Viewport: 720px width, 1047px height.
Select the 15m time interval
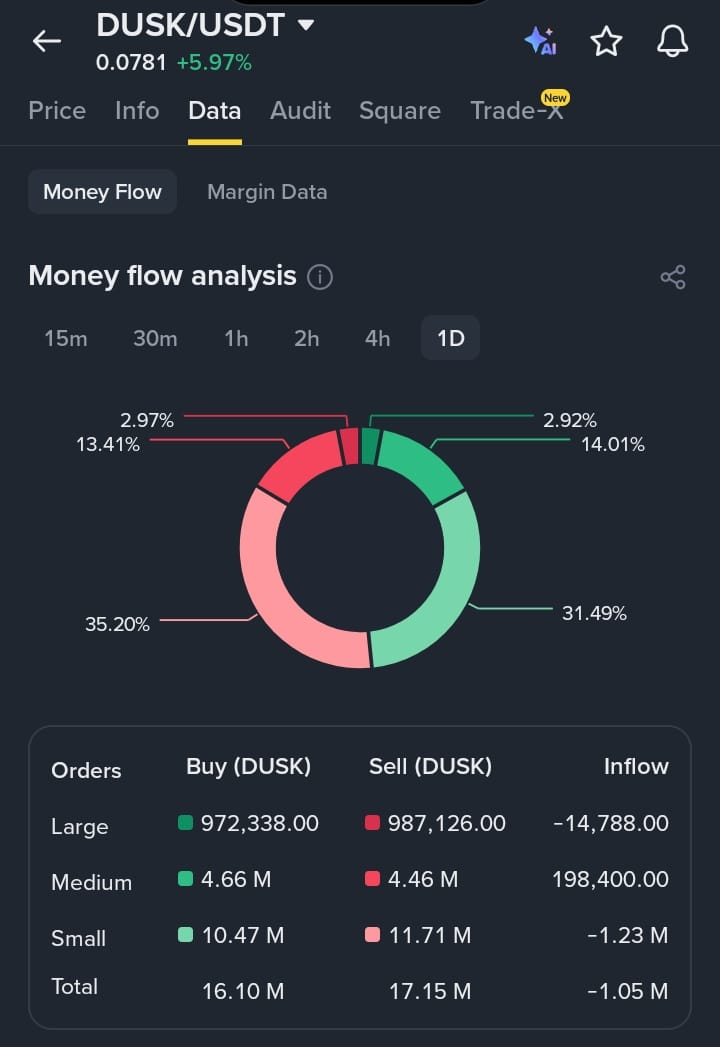click(65, 339)
